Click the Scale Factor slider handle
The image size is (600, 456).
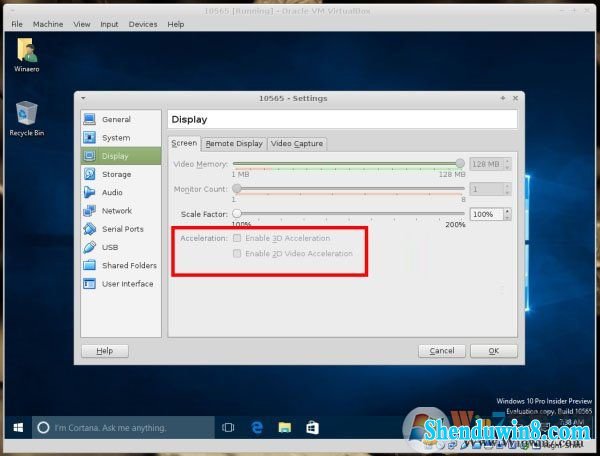pos(237,213)
